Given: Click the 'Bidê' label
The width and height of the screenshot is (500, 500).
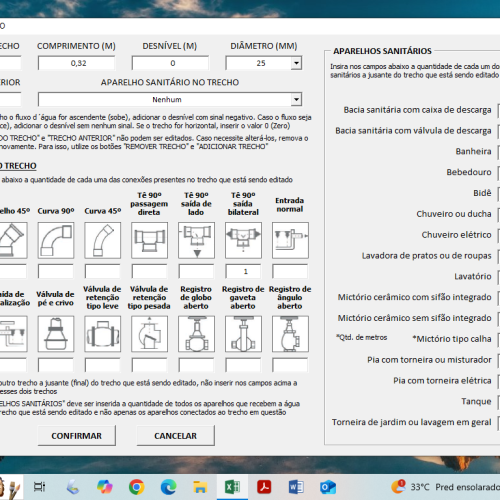Looking at the screenshot, I should (482, 193).
